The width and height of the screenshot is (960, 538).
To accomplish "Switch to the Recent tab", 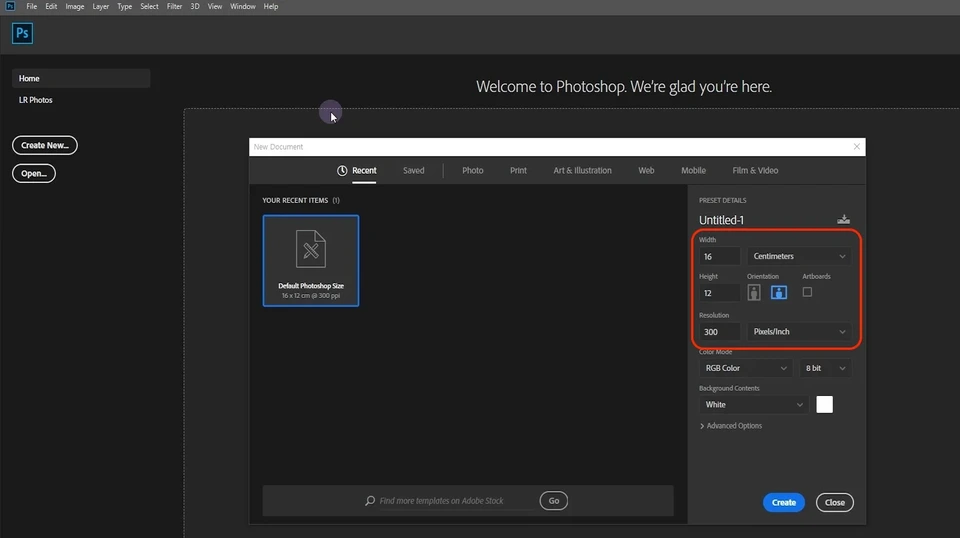I will pyautogui.click(x=364, y=171).
